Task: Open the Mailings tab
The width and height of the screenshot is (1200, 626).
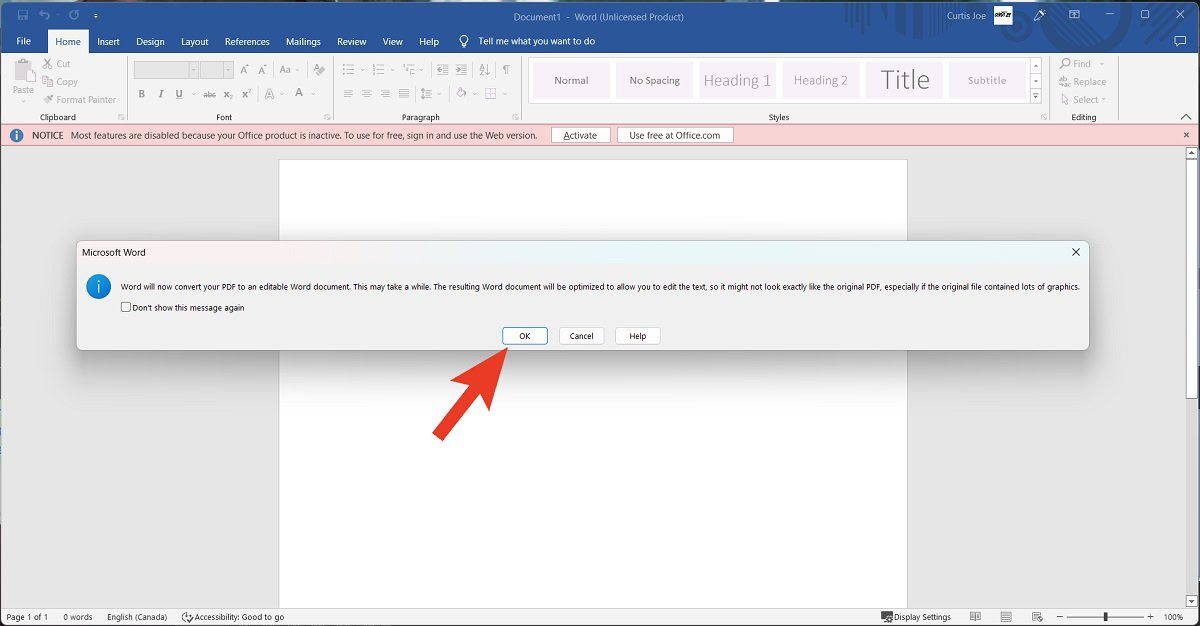Action: coord(303,42)
